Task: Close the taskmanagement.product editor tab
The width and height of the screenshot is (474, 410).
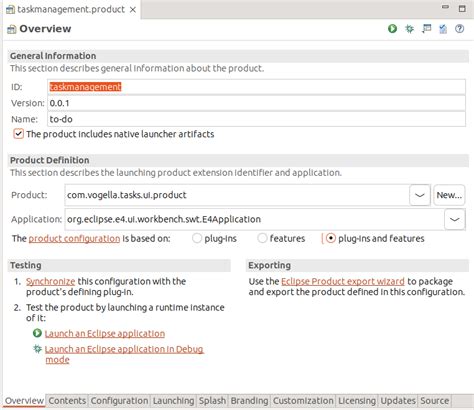Action: tap(133, 10)
